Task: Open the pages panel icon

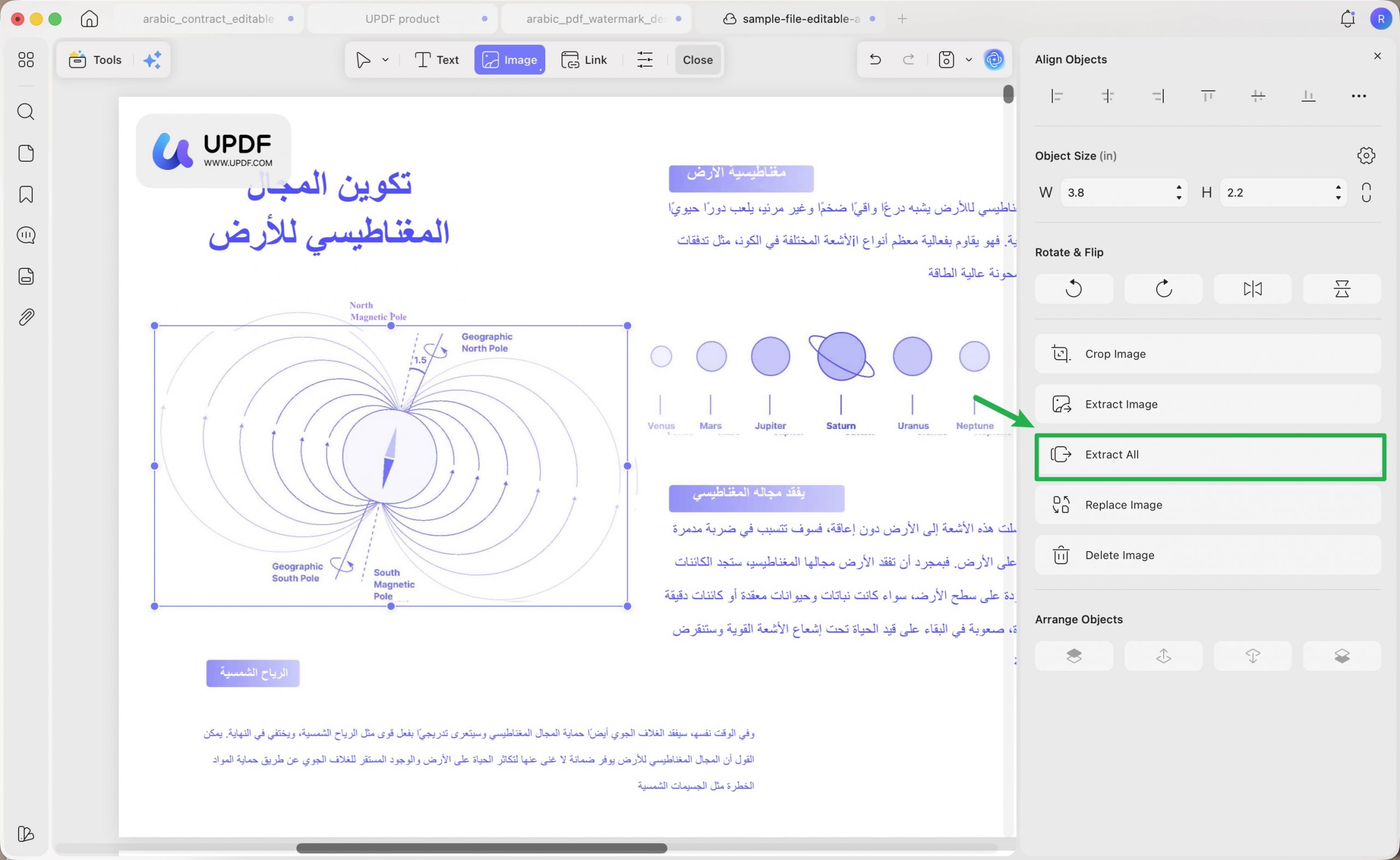Action: [x=26, y=153]
